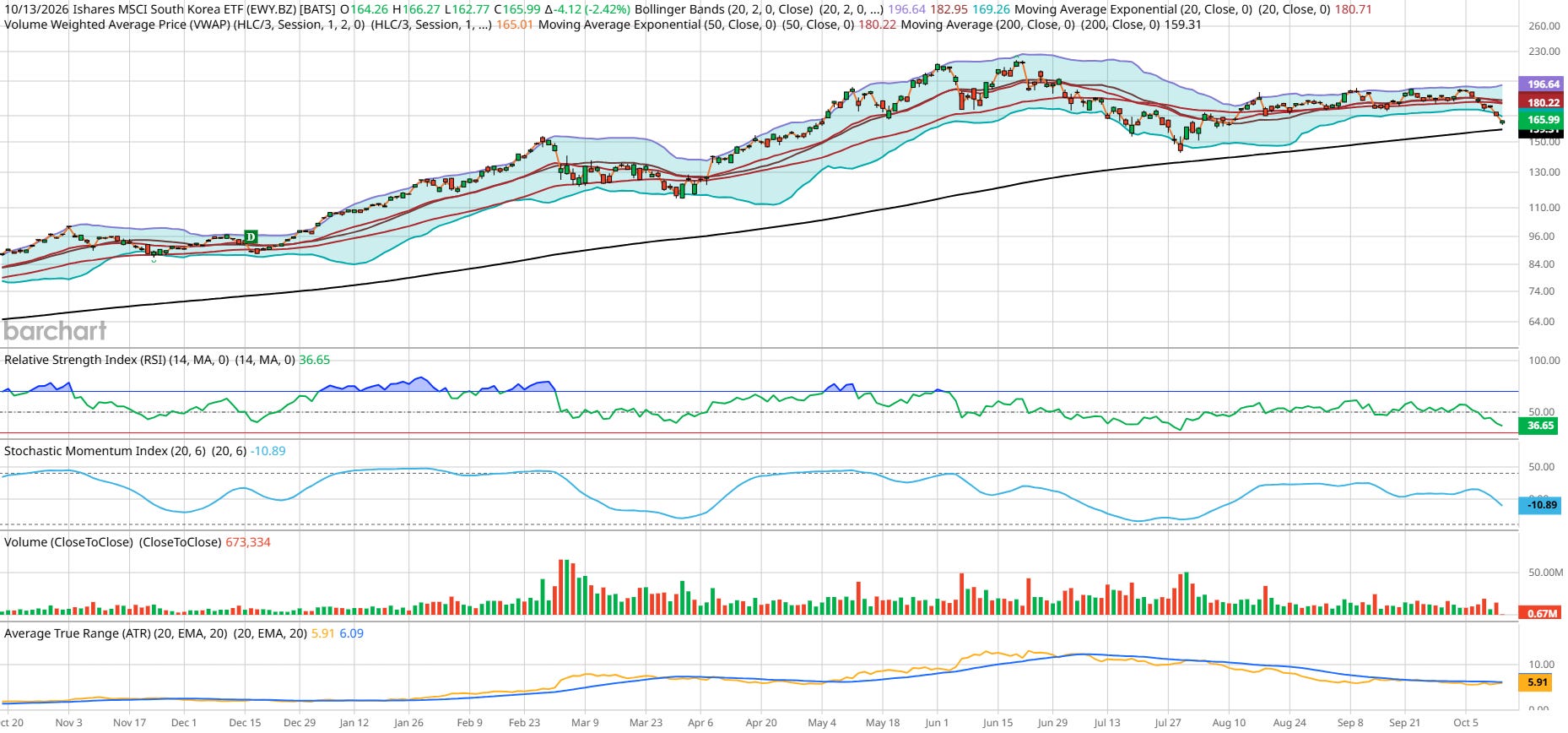This screenshot has height=733, width=1568.
Task: Click the 64.00 price axis label
Action: pos(1542,322)
